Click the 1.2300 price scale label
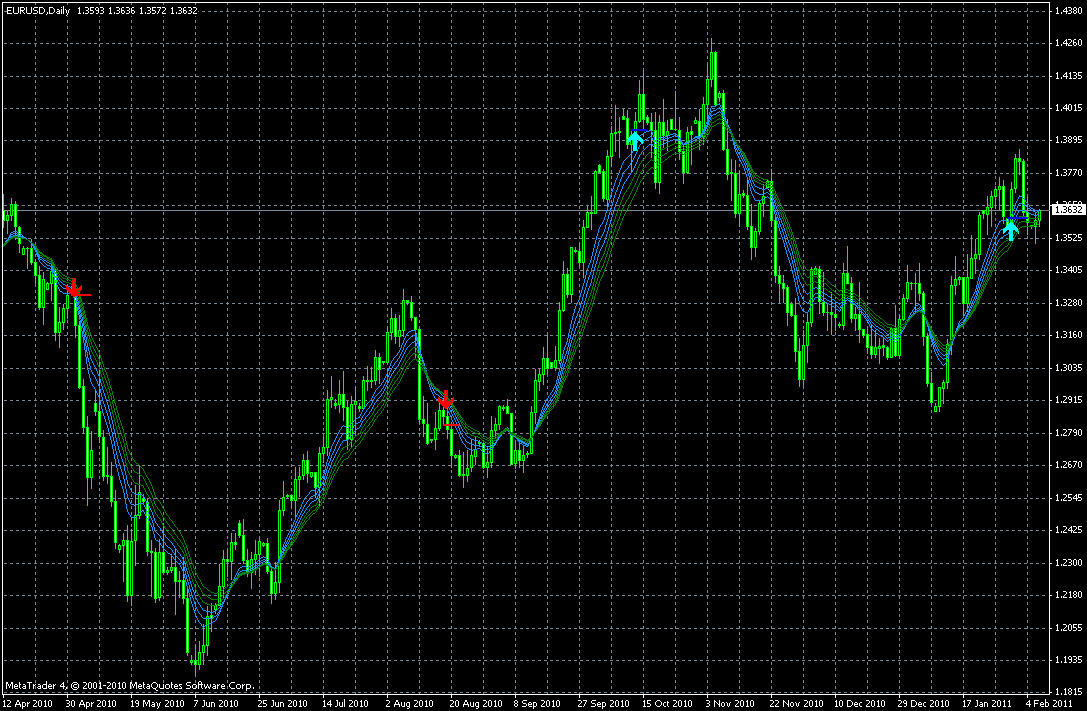Image resolution: width=1087 pixels, height=711 pixels. [1068, 562]
